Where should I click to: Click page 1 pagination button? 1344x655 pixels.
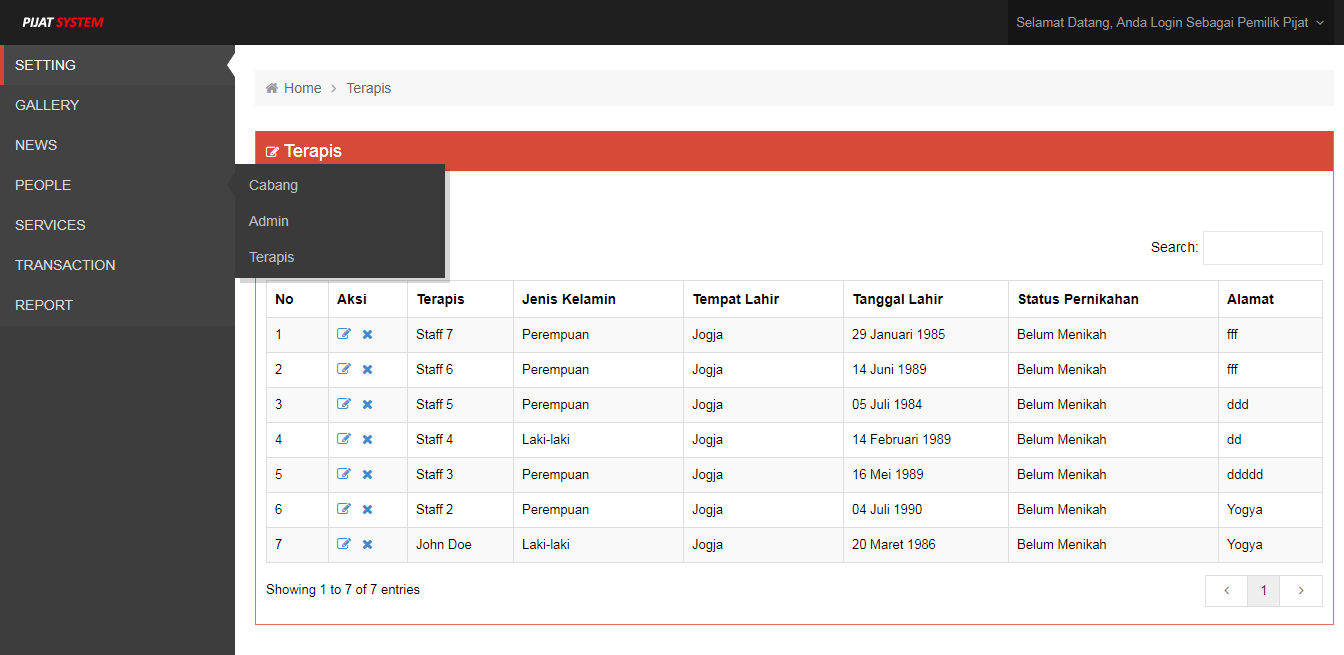1263,591
